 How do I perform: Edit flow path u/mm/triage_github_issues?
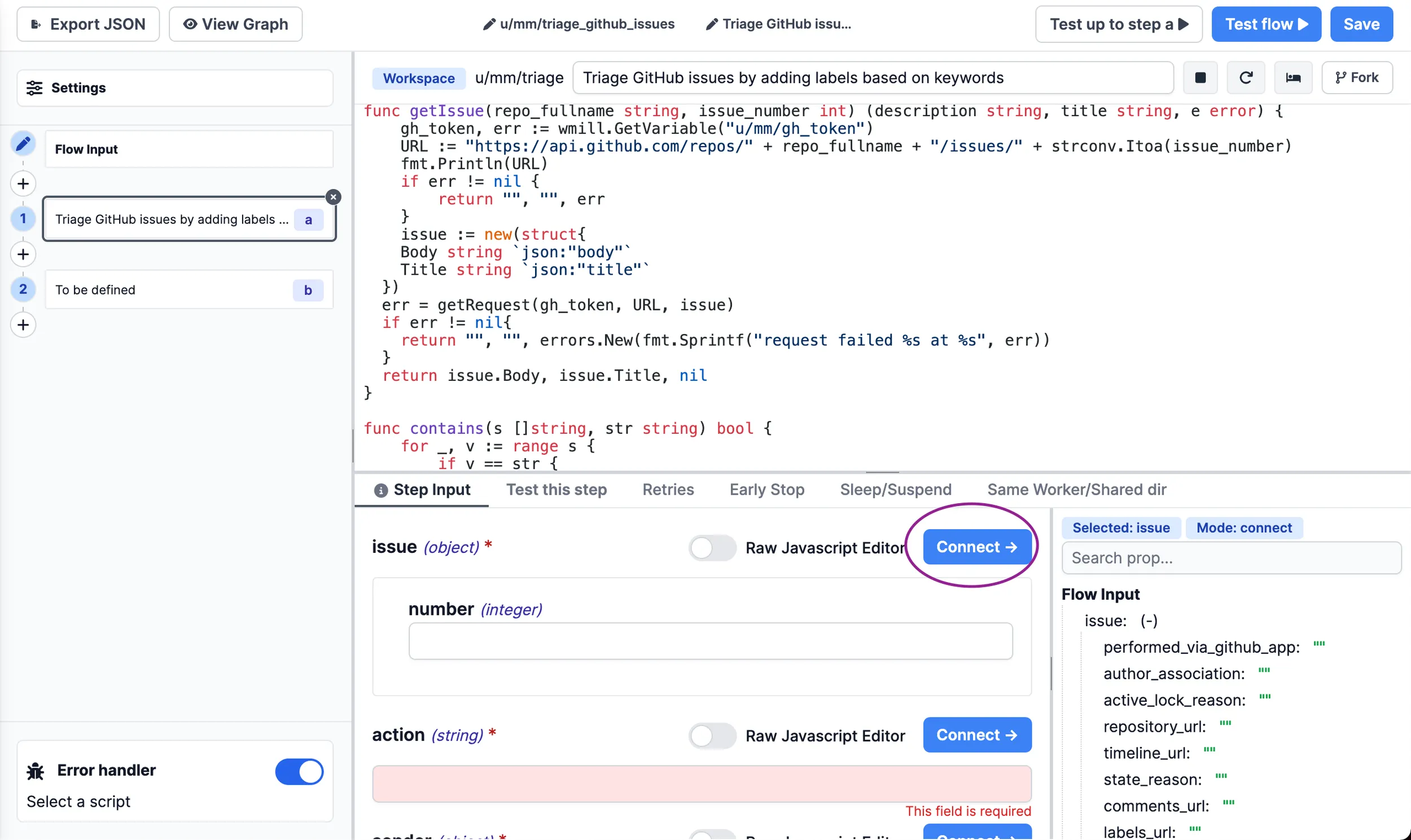pos(579,24)
